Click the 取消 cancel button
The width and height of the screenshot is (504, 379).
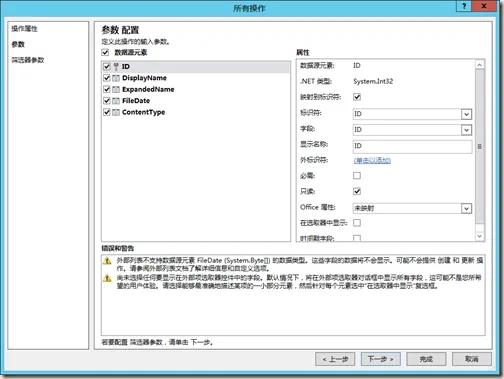pos(472,359)
